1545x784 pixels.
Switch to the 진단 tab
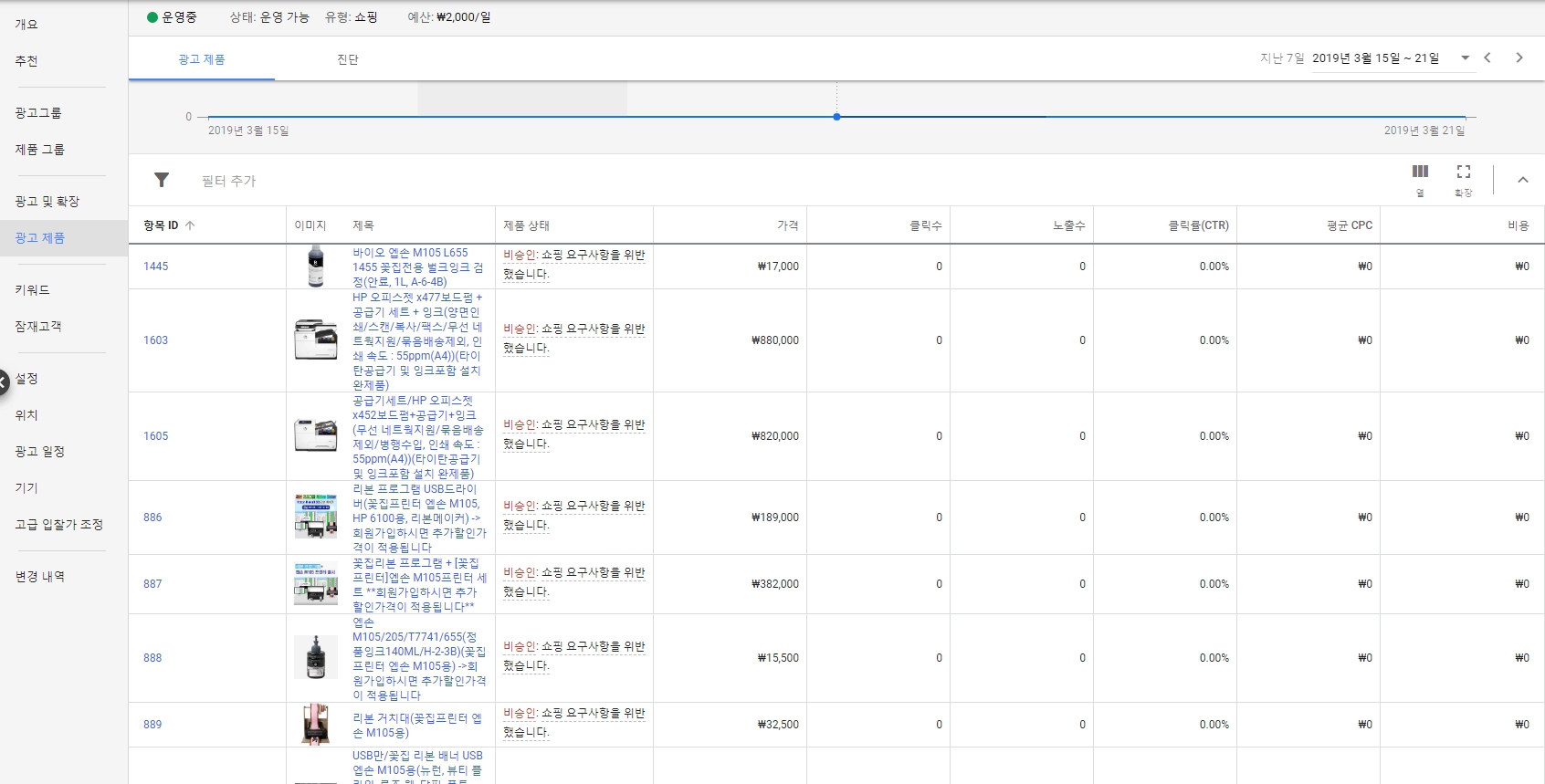348,59
